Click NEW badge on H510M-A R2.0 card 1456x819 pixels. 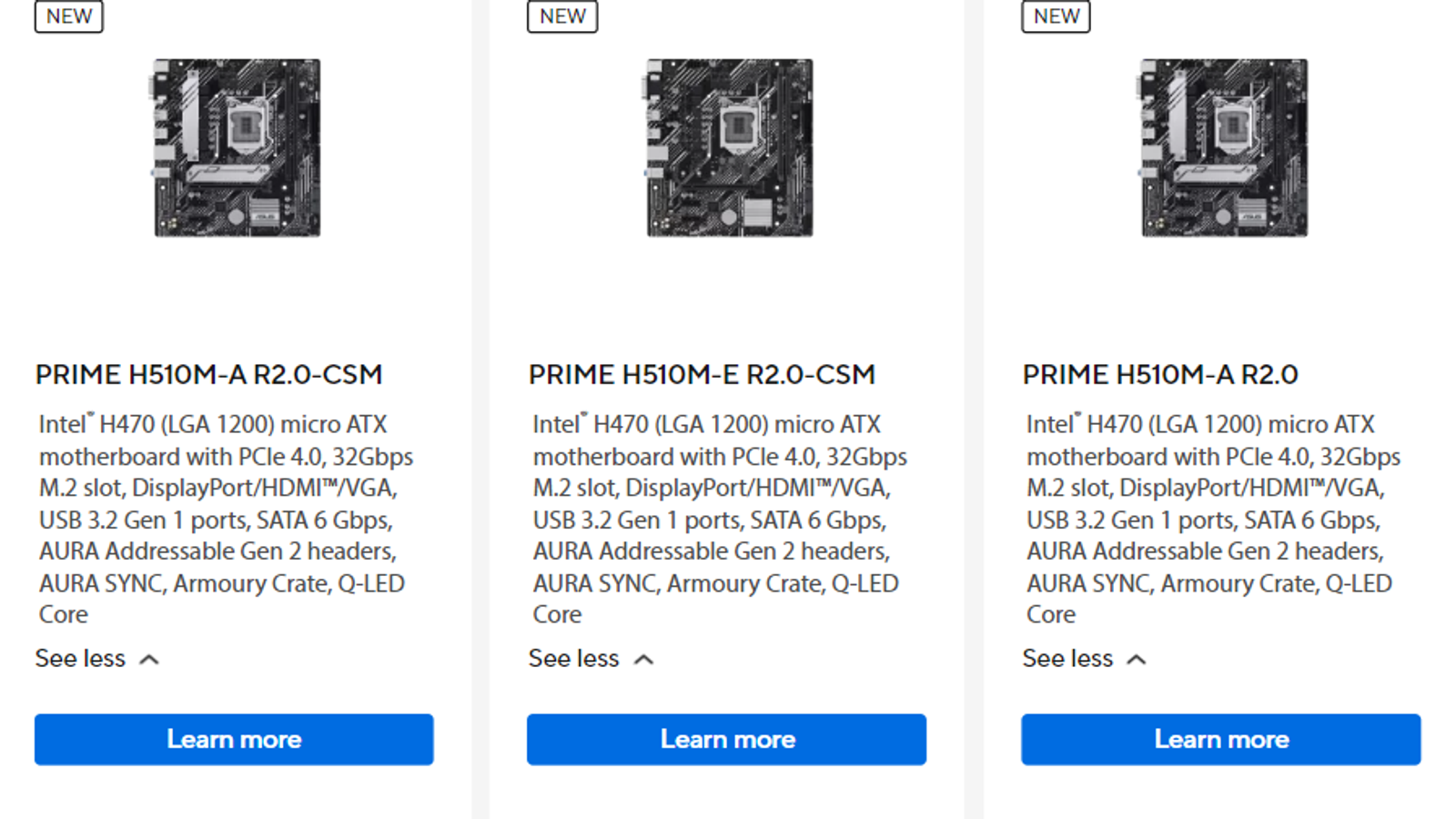1057,16
